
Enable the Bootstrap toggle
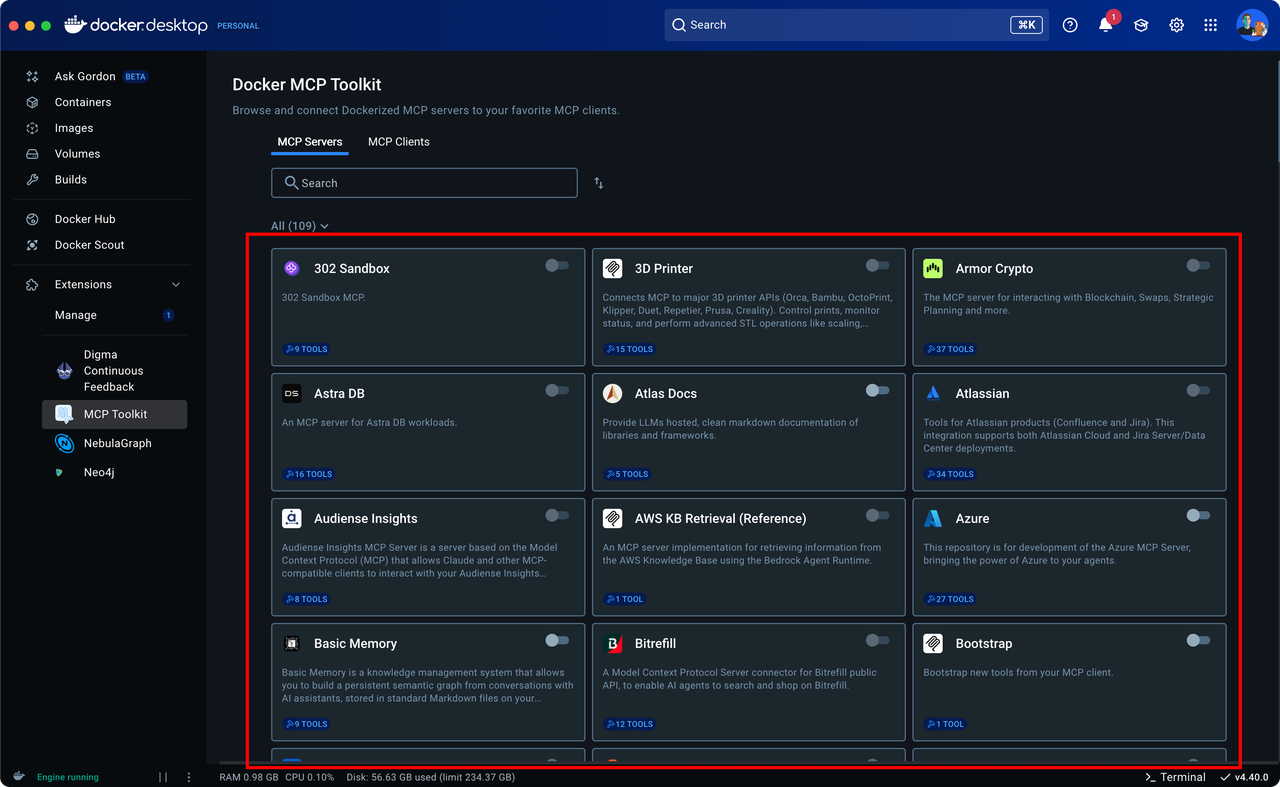click(x=1198, y=640)
